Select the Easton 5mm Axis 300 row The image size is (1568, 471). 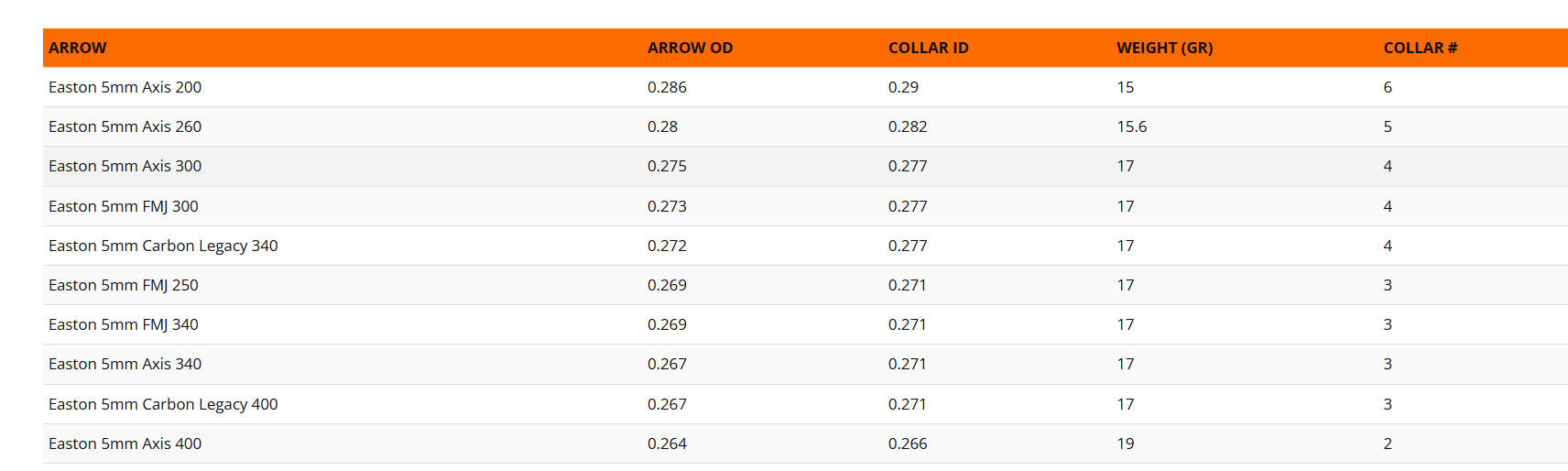pos(805,166)
